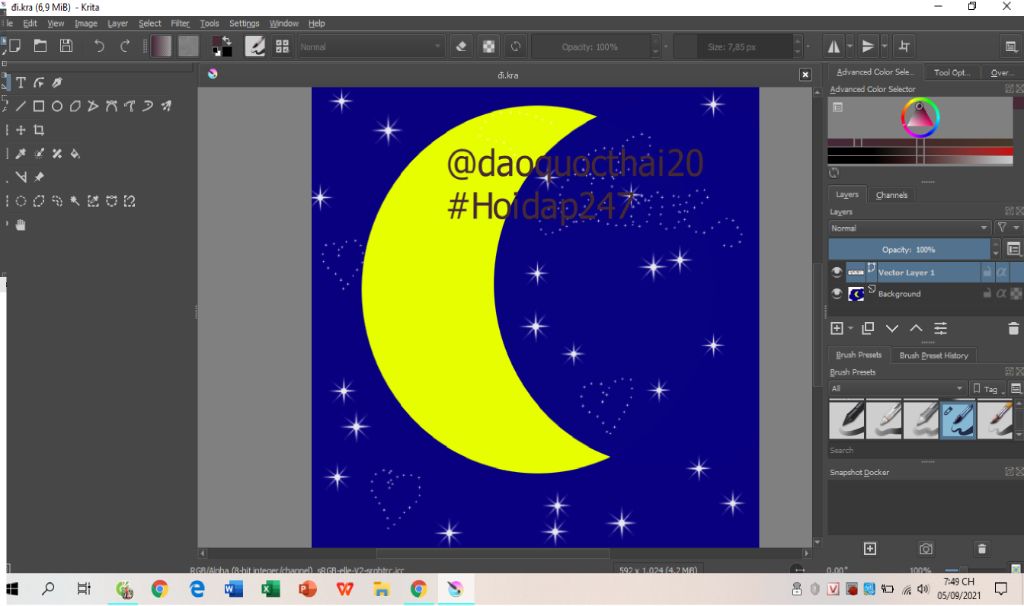Select the Freehand Path tool
Image resolution: width=1024 pixels, height=606 pixels.
pos(130,106)
